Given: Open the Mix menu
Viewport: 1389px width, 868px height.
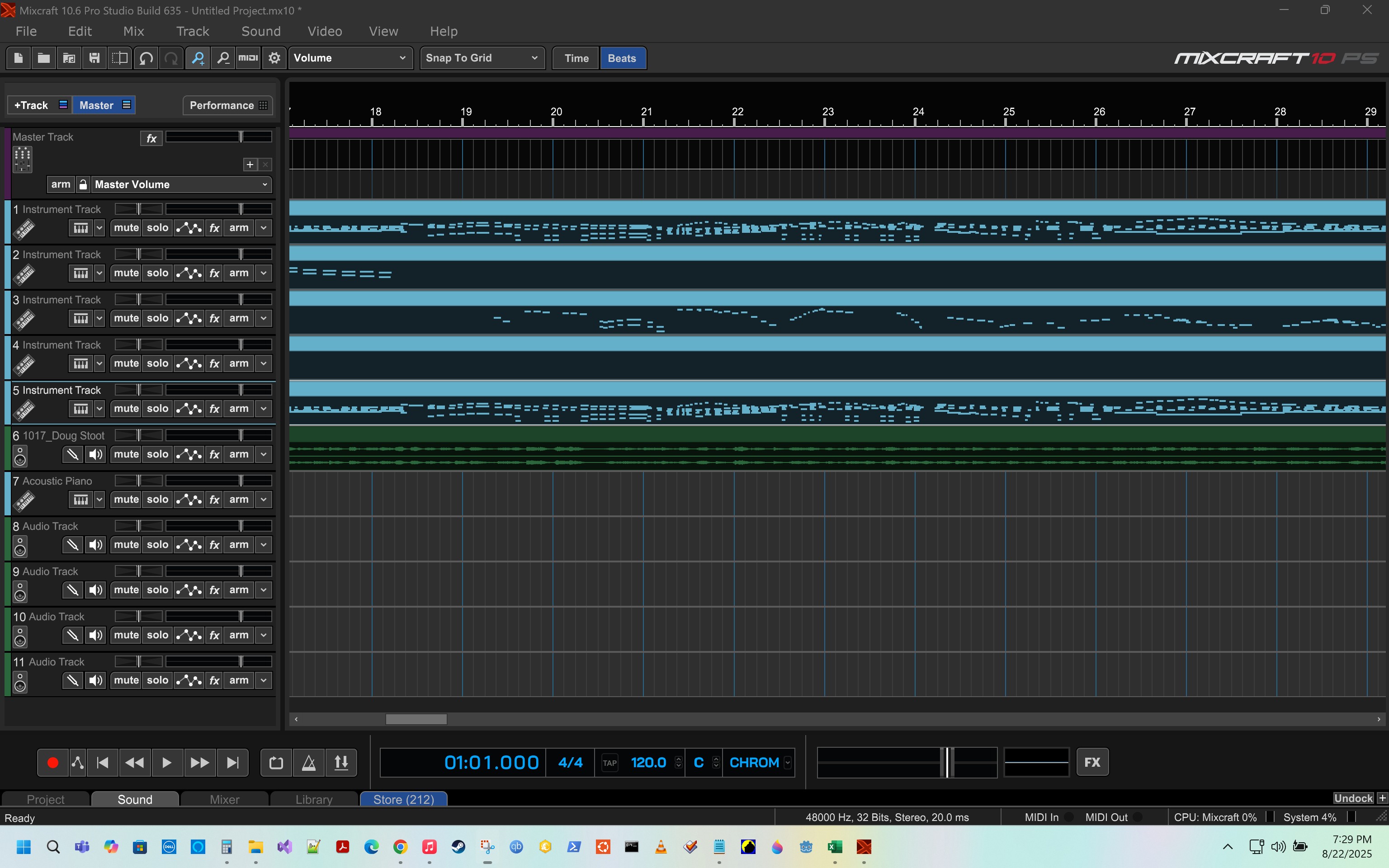Looking at the screenshot, I should point(133,32).
